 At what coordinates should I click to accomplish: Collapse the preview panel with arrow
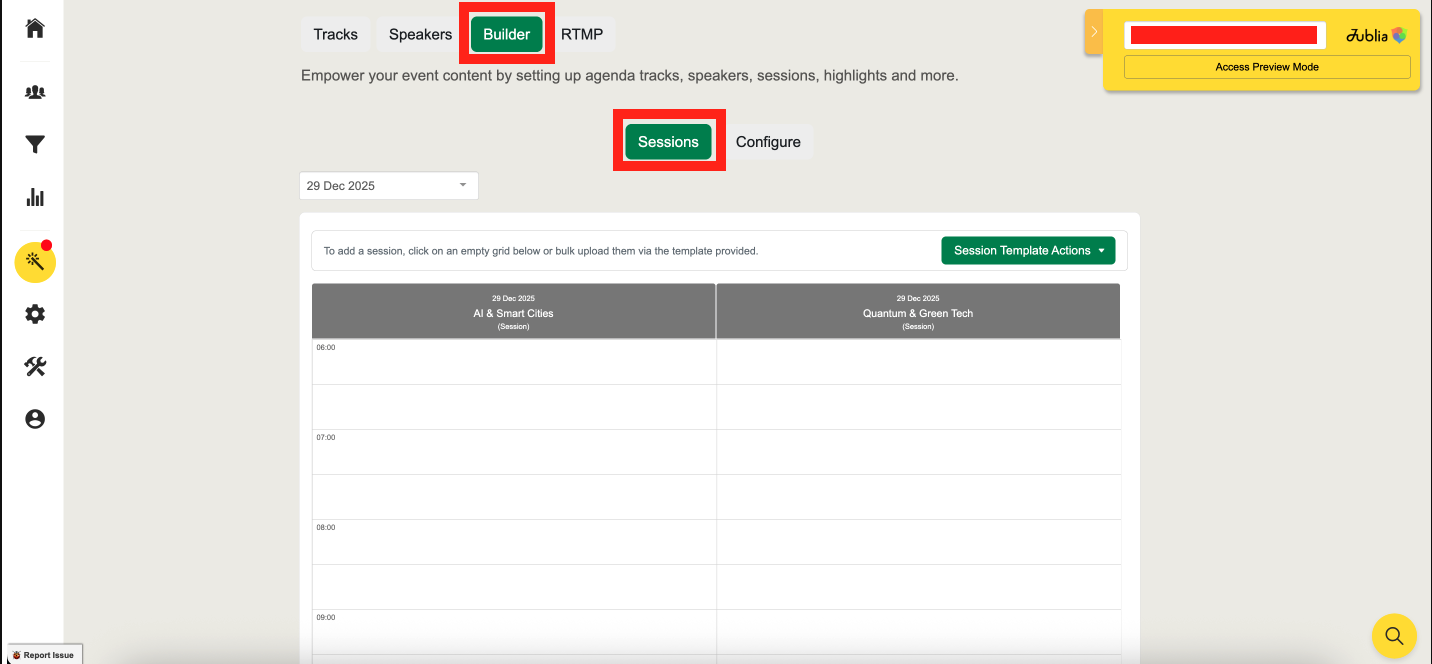pyautogui.click(x=1094, y=32)
